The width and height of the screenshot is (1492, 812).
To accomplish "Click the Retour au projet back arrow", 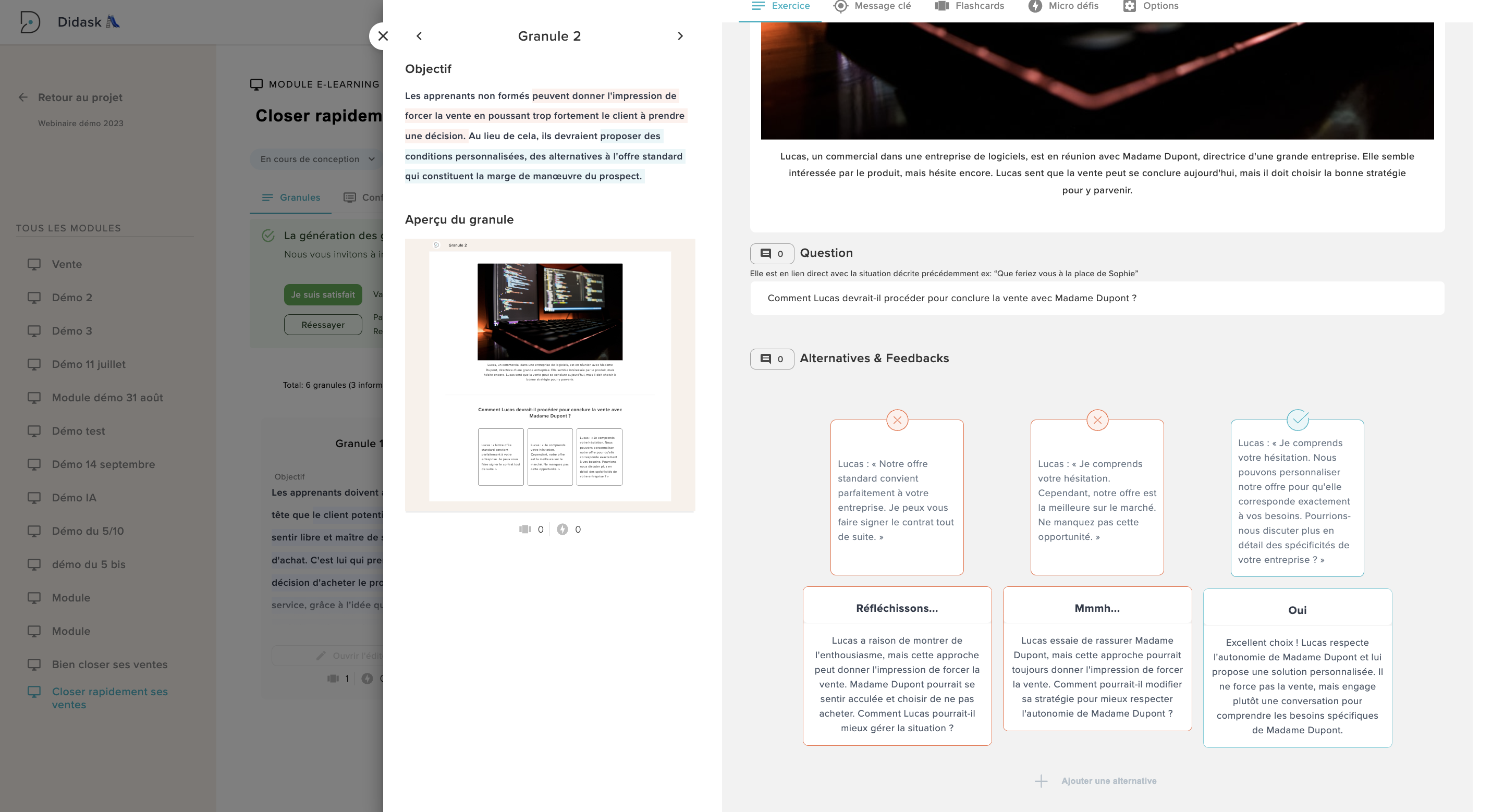I will pyautogui.click(x=23, y=97).
